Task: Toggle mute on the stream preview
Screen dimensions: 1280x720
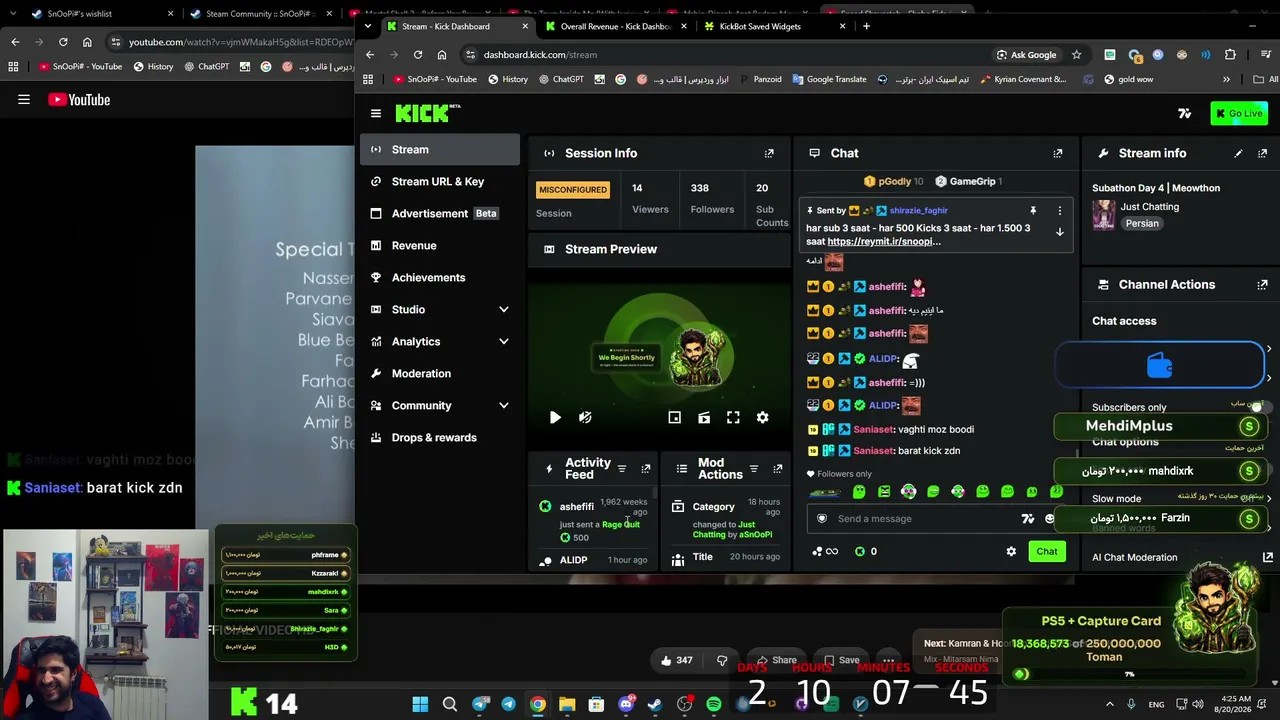Action: click(585, 418)
